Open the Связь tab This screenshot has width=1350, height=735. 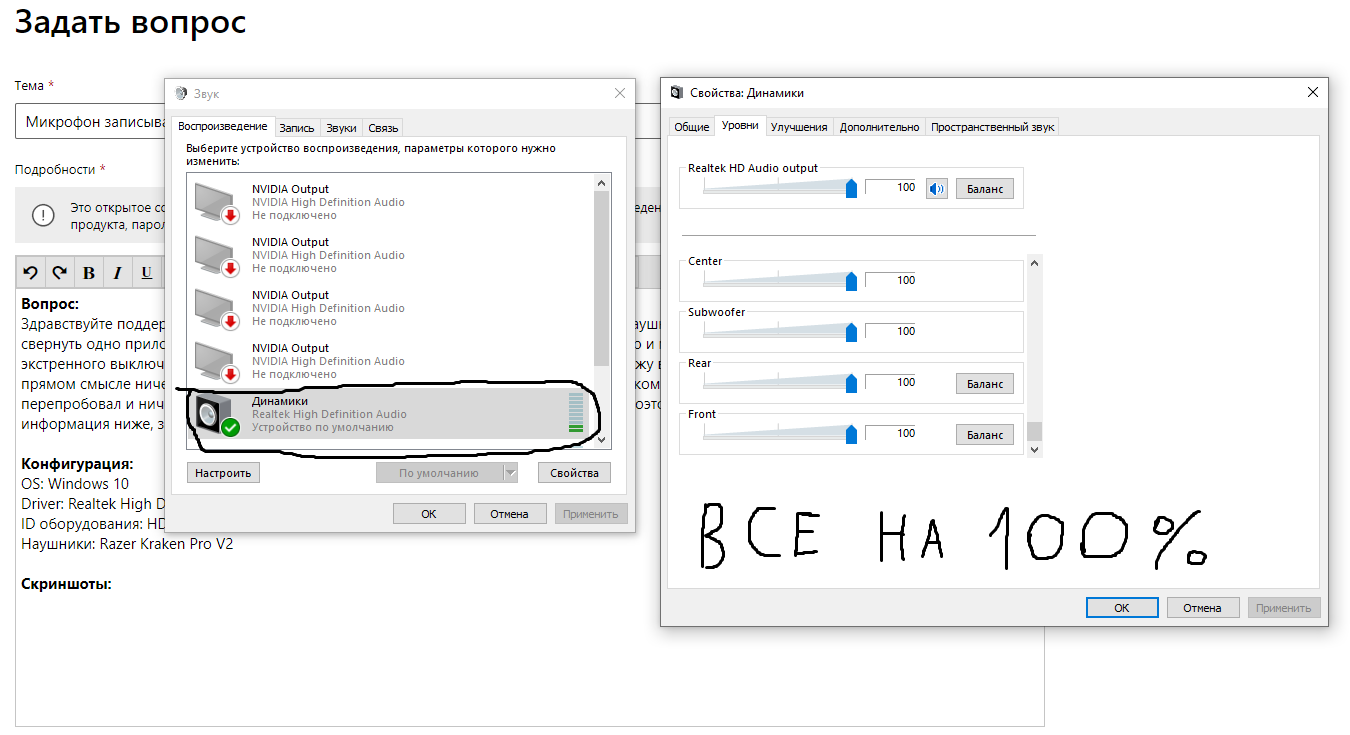click(383, 128)
